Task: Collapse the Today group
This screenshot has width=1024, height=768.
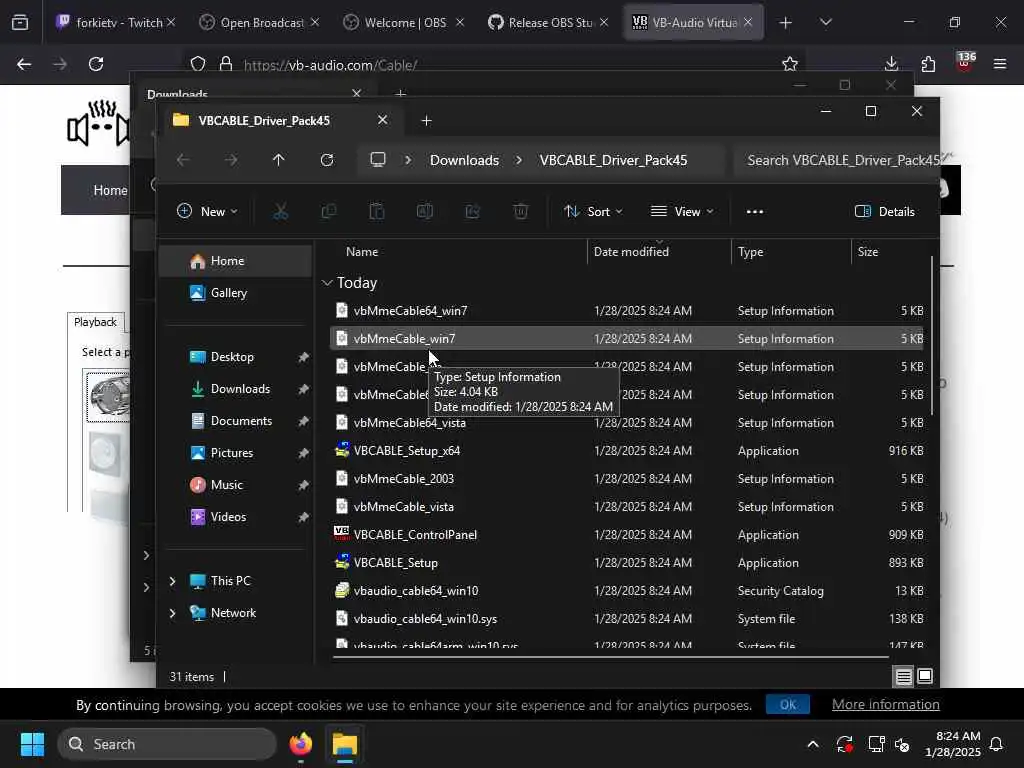Action: pyautogui.click(x=327, y=283)
